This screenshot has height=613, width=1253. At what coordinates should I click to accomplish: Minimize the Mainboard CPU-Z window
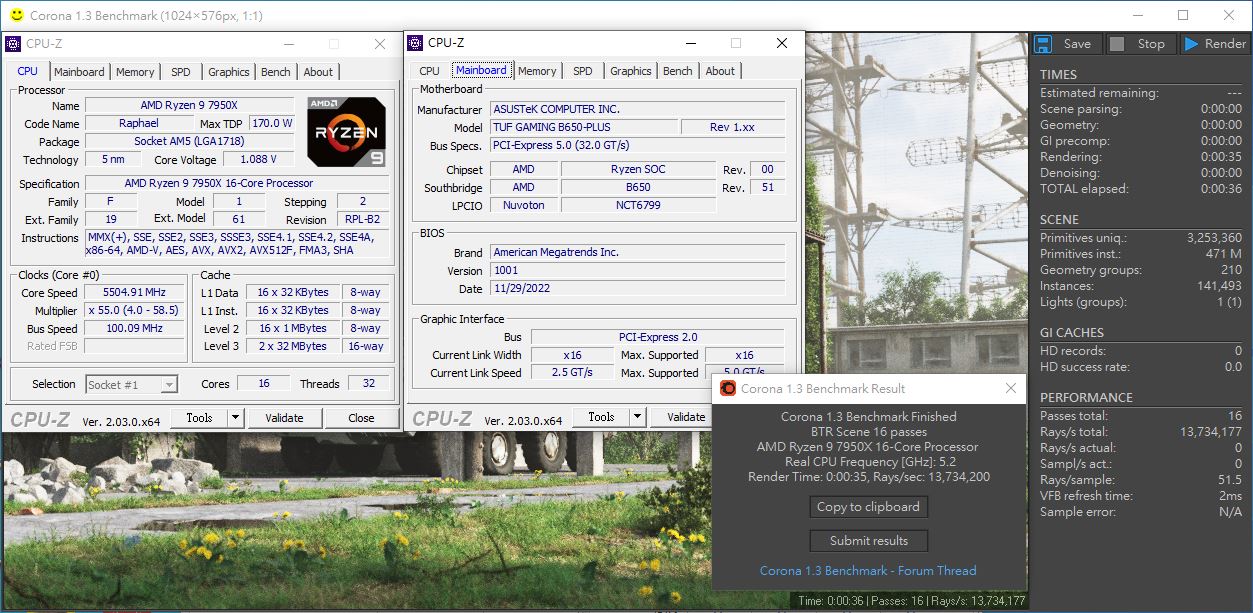692,43
